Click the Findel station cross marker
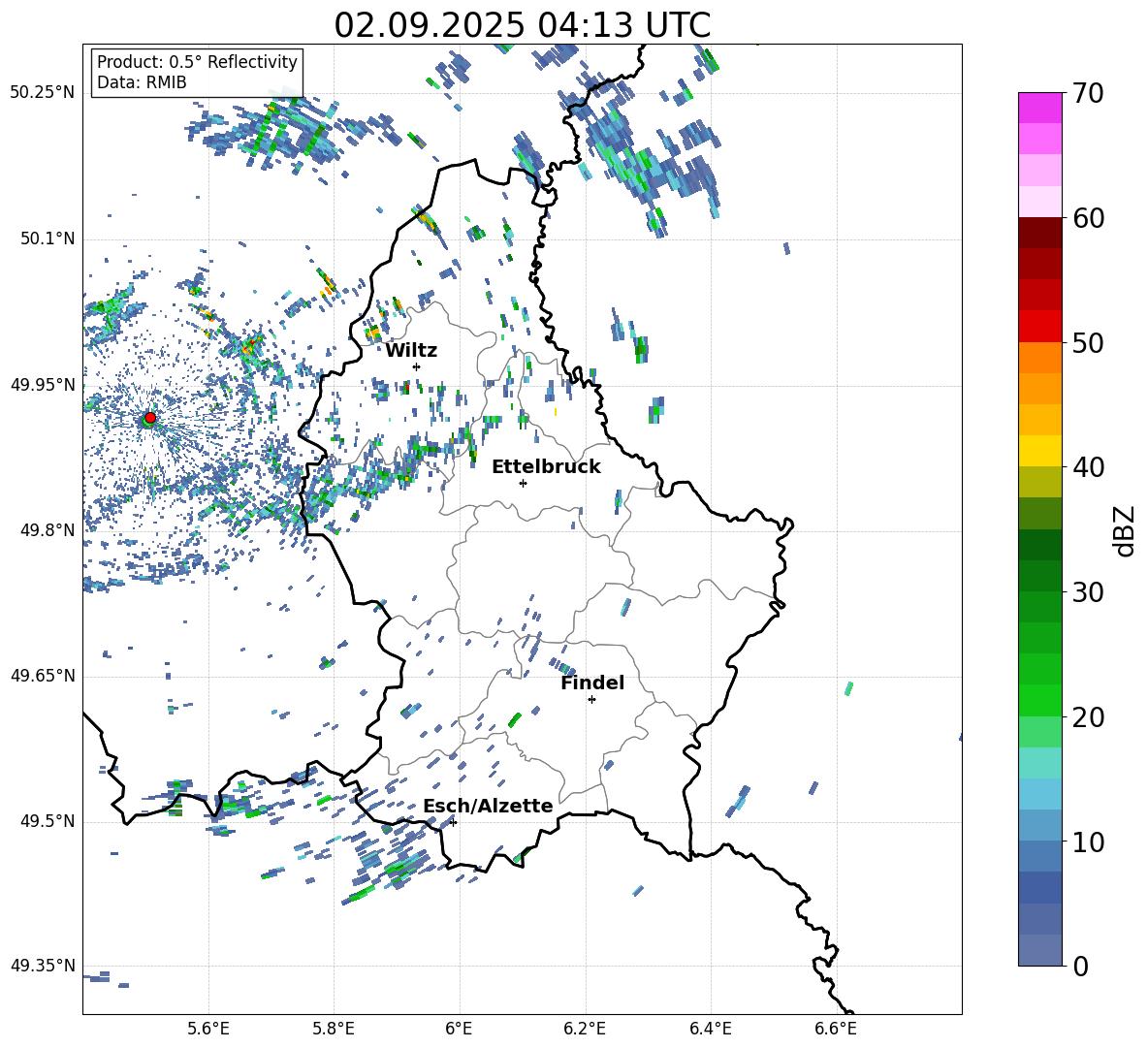Image resolution: width=1148 pixels, height=1048 pixels. click(591, 700)
